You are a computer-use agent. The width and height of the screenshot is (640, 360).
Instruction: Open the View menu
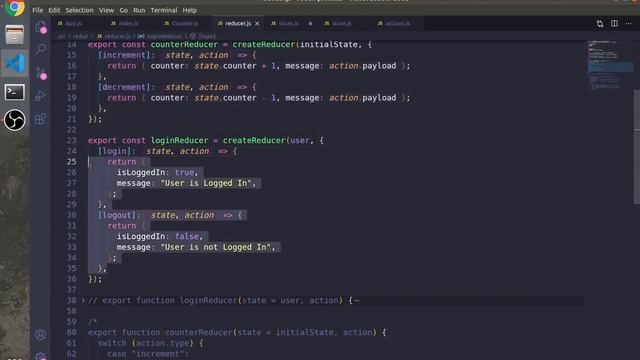tap(107, 10)
